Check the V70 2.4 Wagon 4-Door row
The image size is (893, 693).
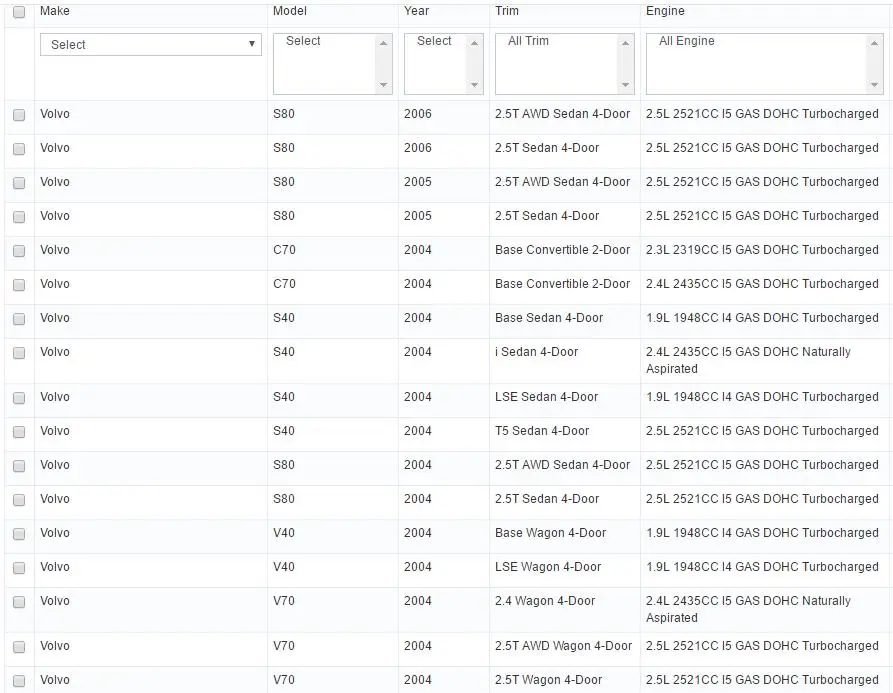19,602
